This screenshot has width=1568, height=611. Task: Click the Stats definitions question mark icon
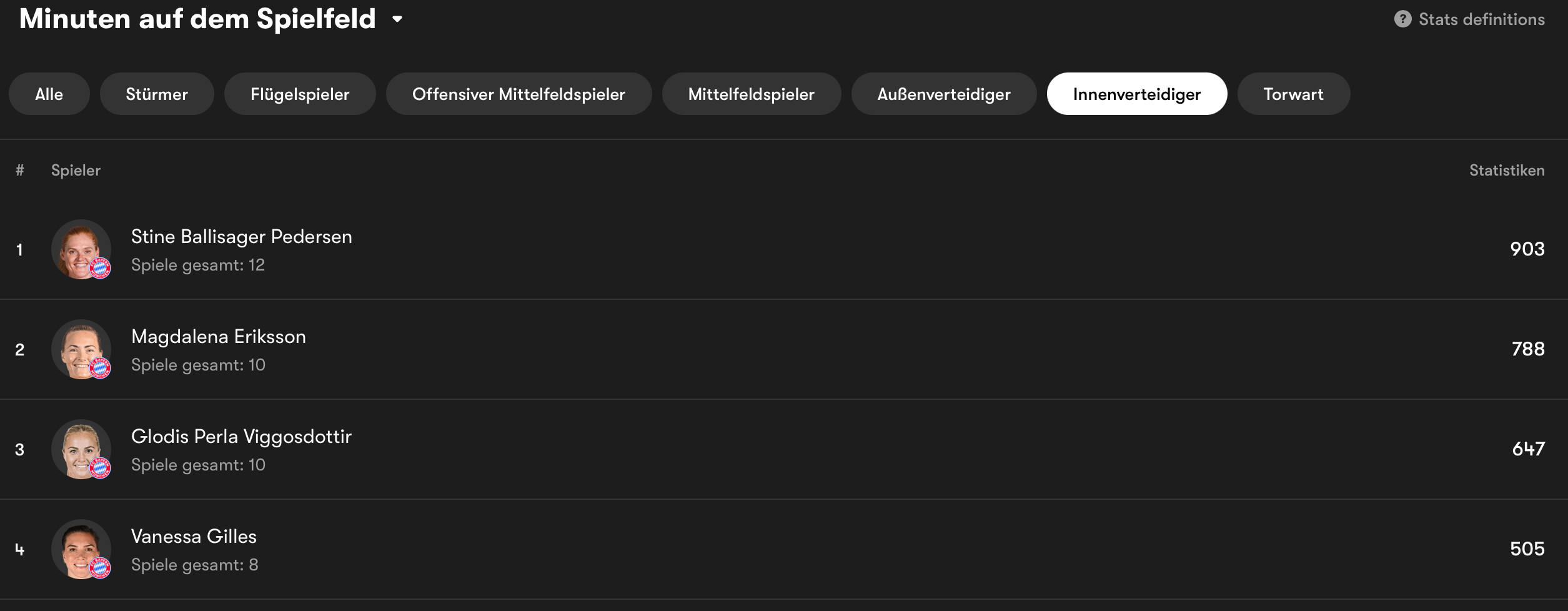[x=1402, y=19]
